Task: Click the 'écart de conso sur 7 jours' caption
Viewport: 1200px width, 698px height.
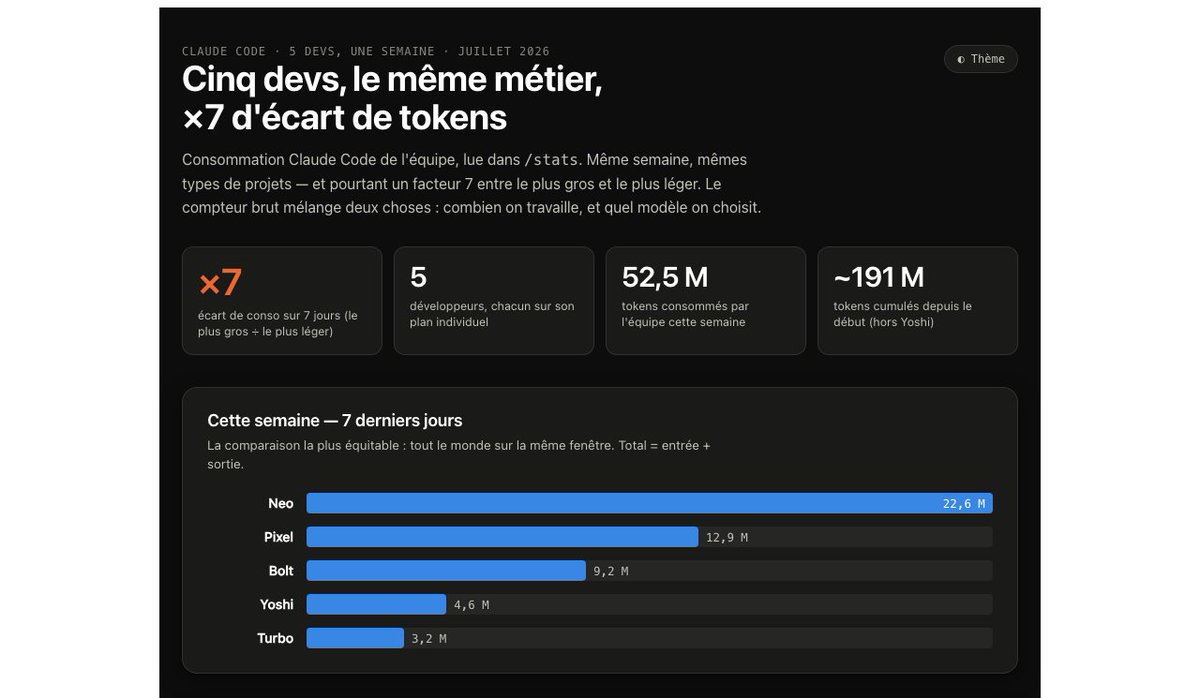Action: click(278, 323)
